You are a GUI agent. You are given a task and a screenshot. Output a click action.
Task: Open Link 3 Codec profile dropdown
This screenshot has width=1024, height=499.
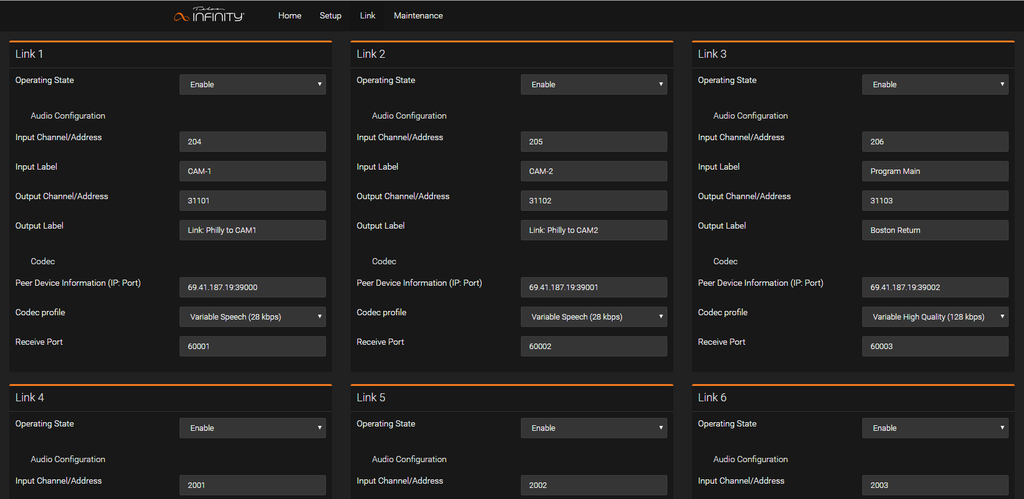[935, 317]
